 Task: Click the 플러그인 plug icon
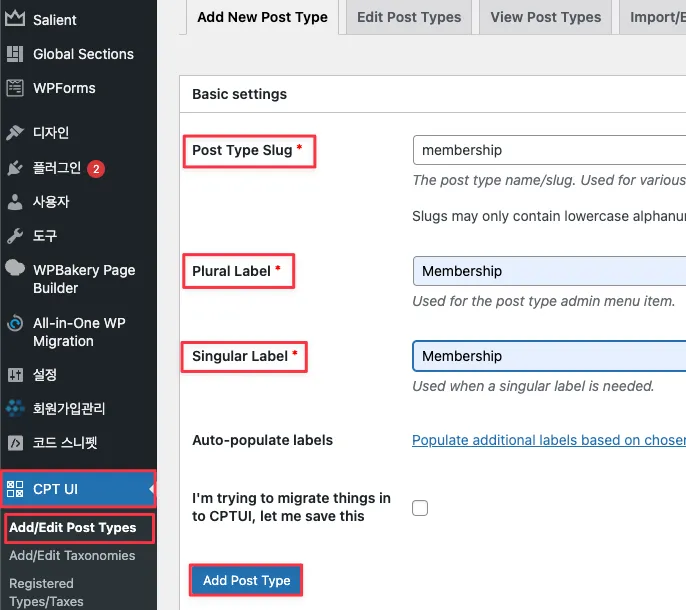click(15, 168)
